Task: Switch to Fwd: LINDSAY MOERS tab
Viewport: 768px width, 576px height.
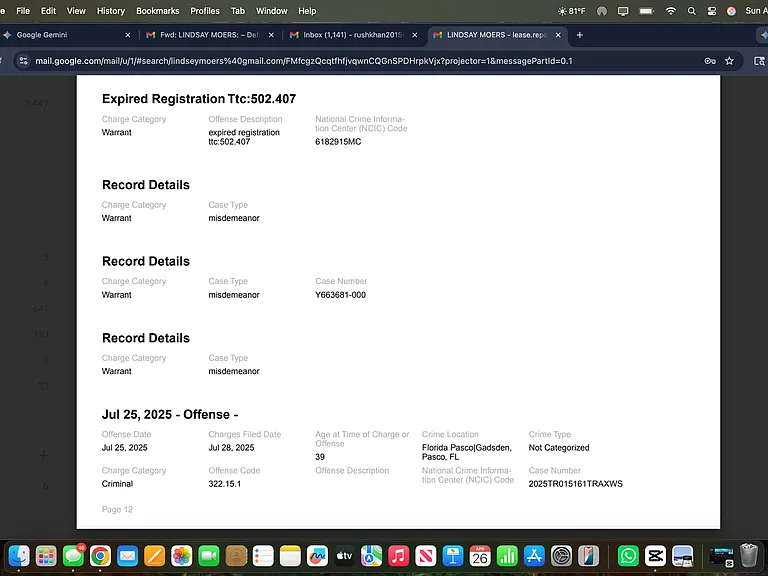Action: point(209,35)
